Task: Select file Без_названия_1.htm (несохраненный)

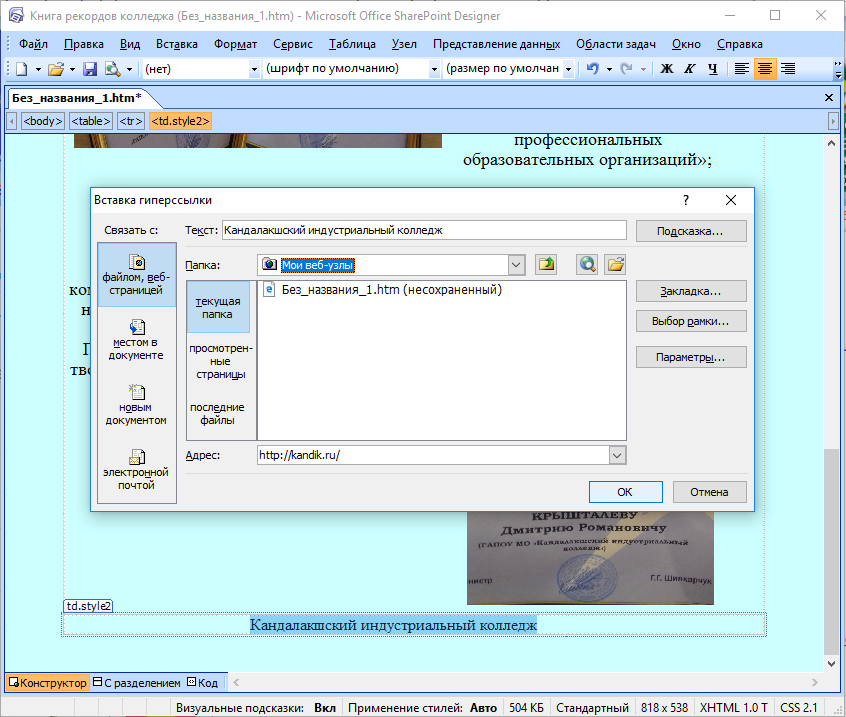Action: tap(383, 290)
